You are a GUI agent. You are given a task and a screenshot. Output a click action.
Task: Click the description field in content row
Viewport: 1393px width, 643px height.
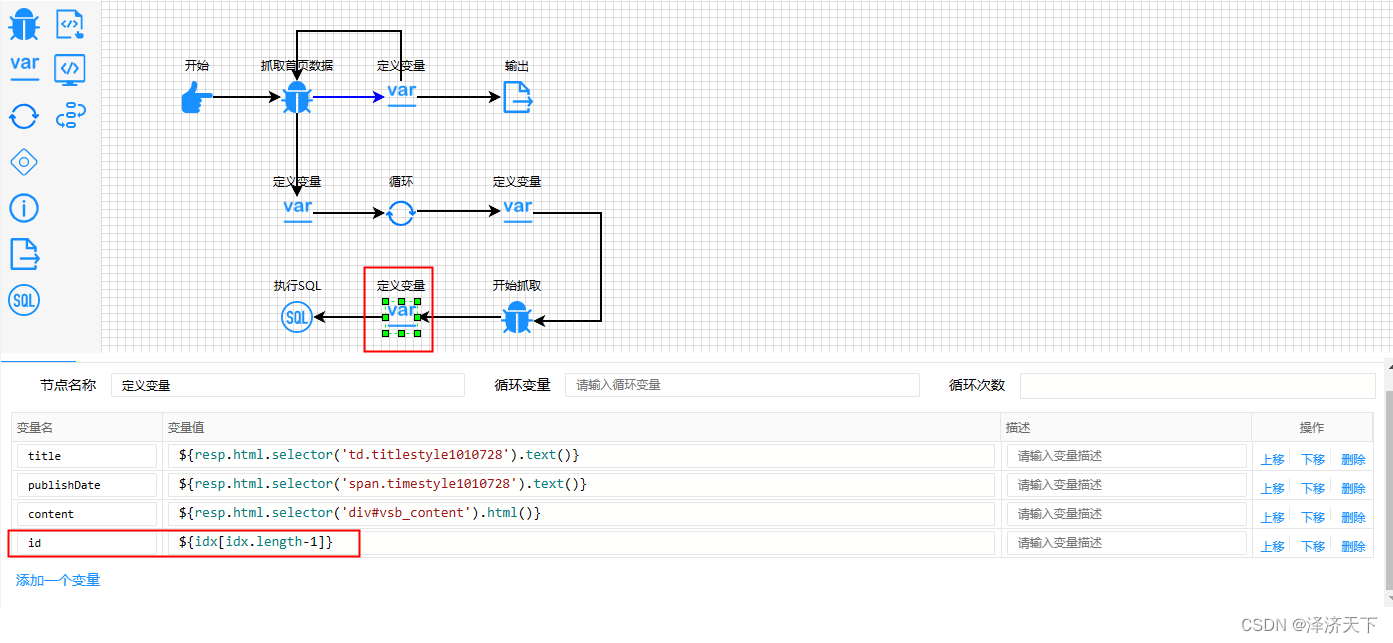[x=1127, y=514]
